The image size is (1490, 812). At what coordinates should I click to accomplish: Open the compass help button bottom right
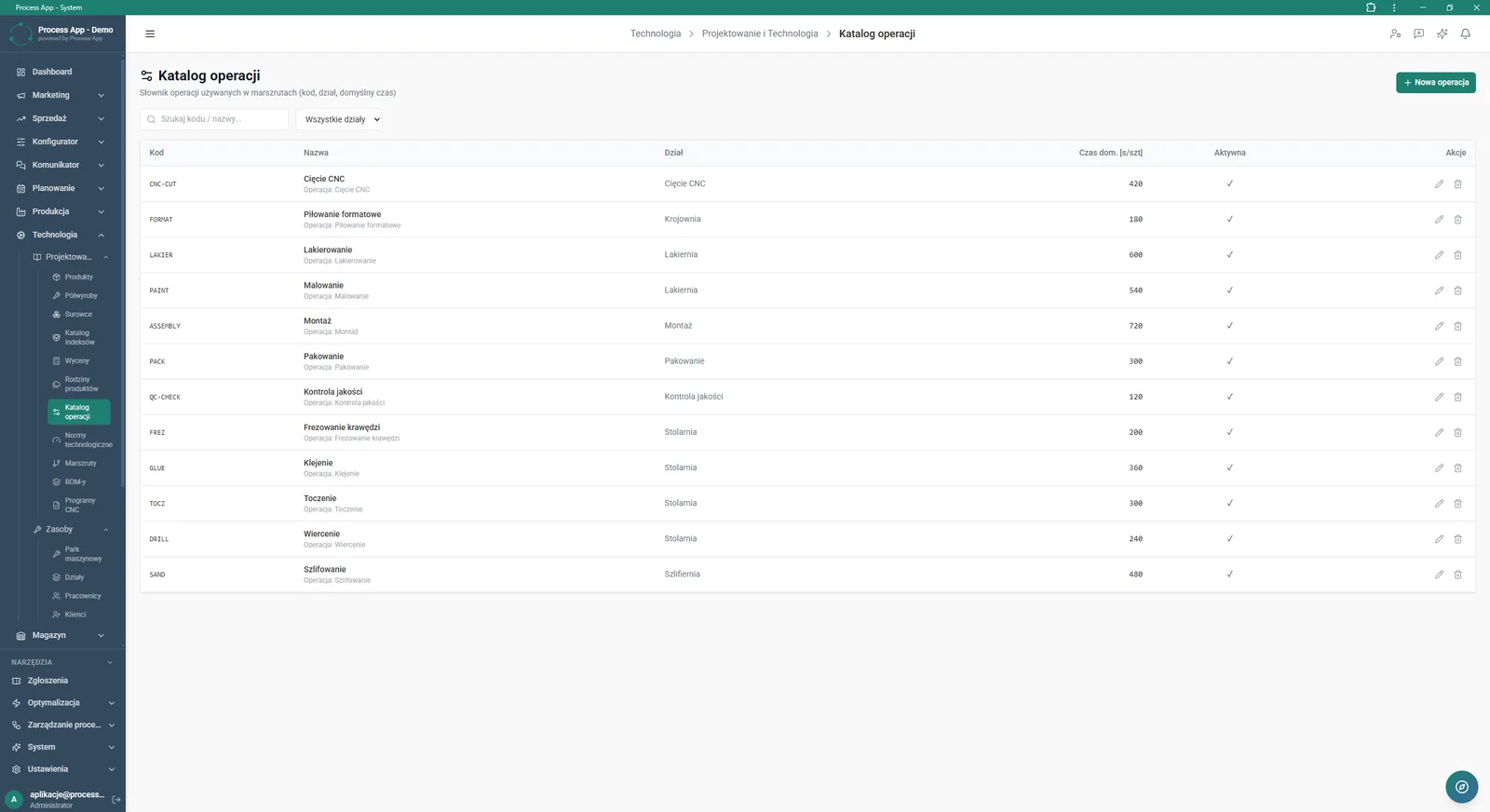pyautogui.click(x=1462, y=787)
